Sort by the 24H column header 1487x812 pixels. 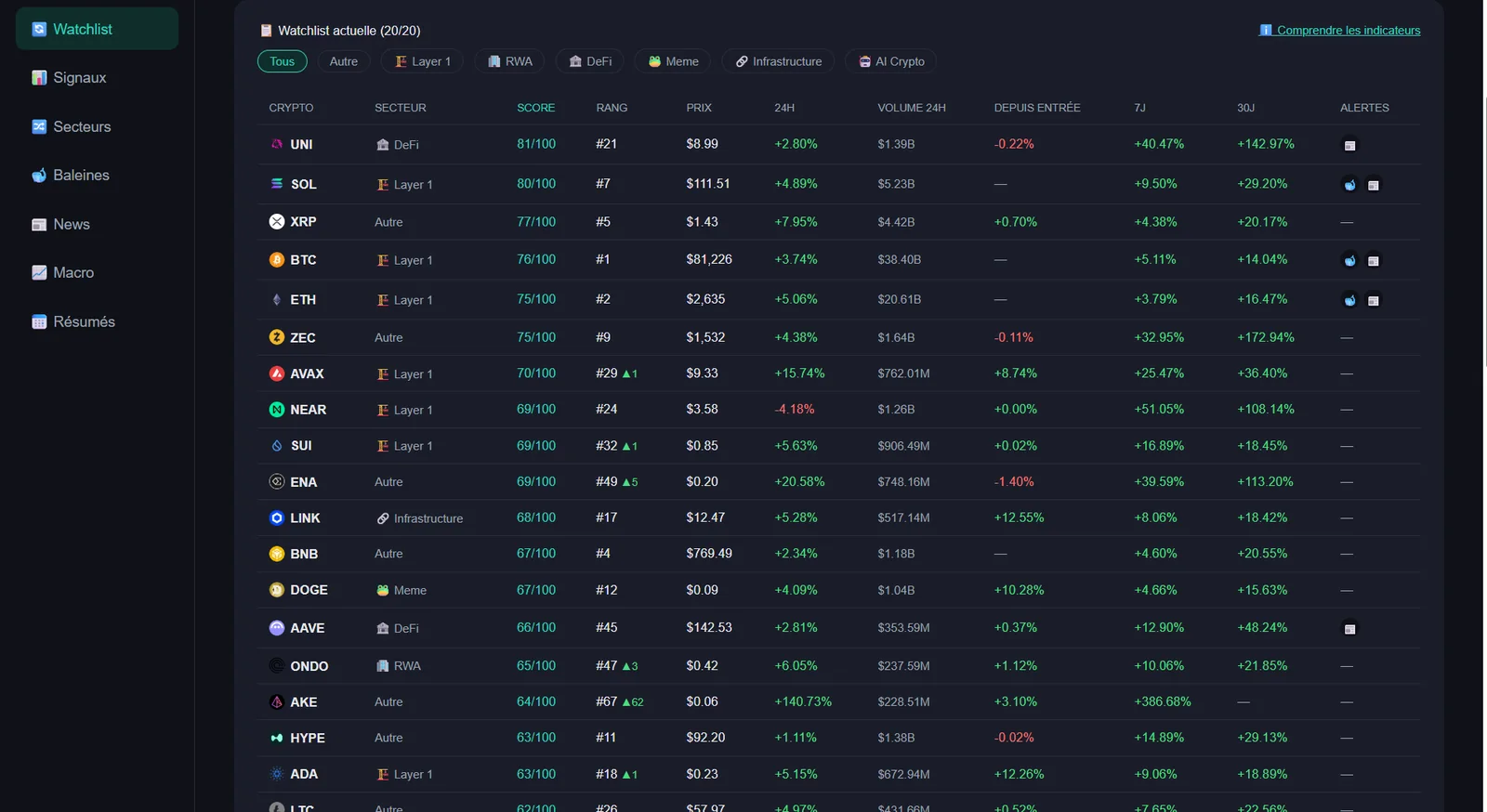coord(784,108)
